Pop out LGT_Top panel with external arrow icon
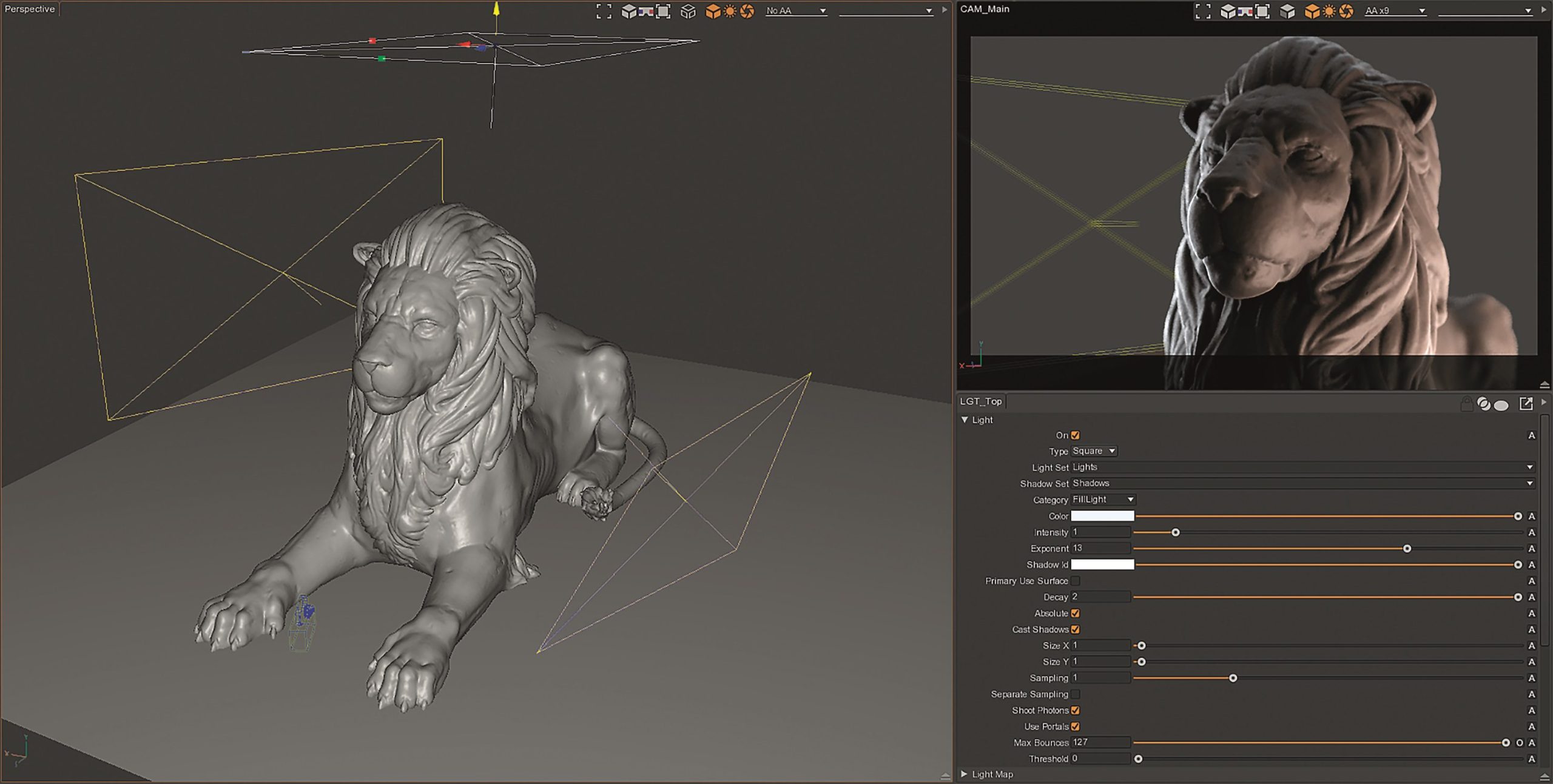 pyautogui.click(x=1526, y=404)
